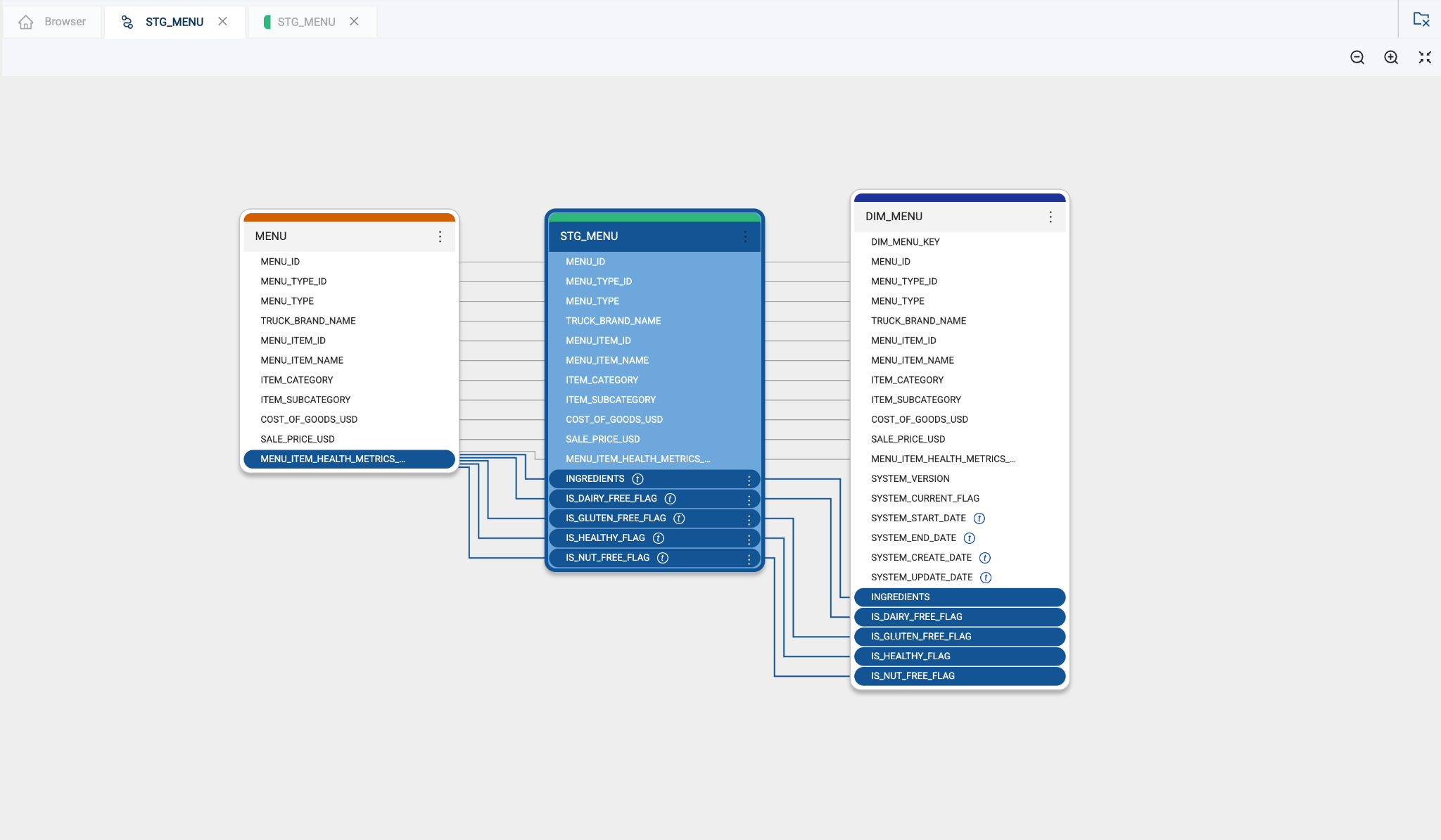The width and height of the screenshot is (1441, 840).
Task: Click transform icon next to IS_GLUTEN_FREE_FLAG in STG_MENU
Action: (679, 518)
